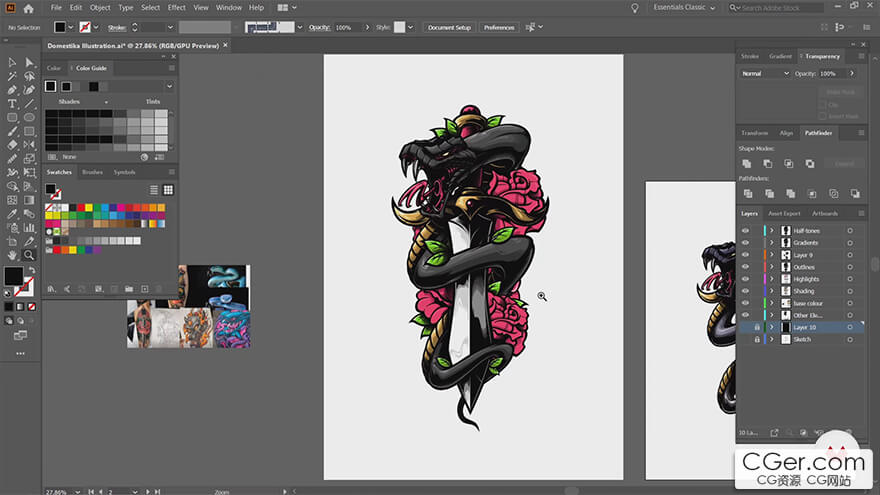Open the zoom level dropdown
Screen dimensions: 880x495
point(77,492)
